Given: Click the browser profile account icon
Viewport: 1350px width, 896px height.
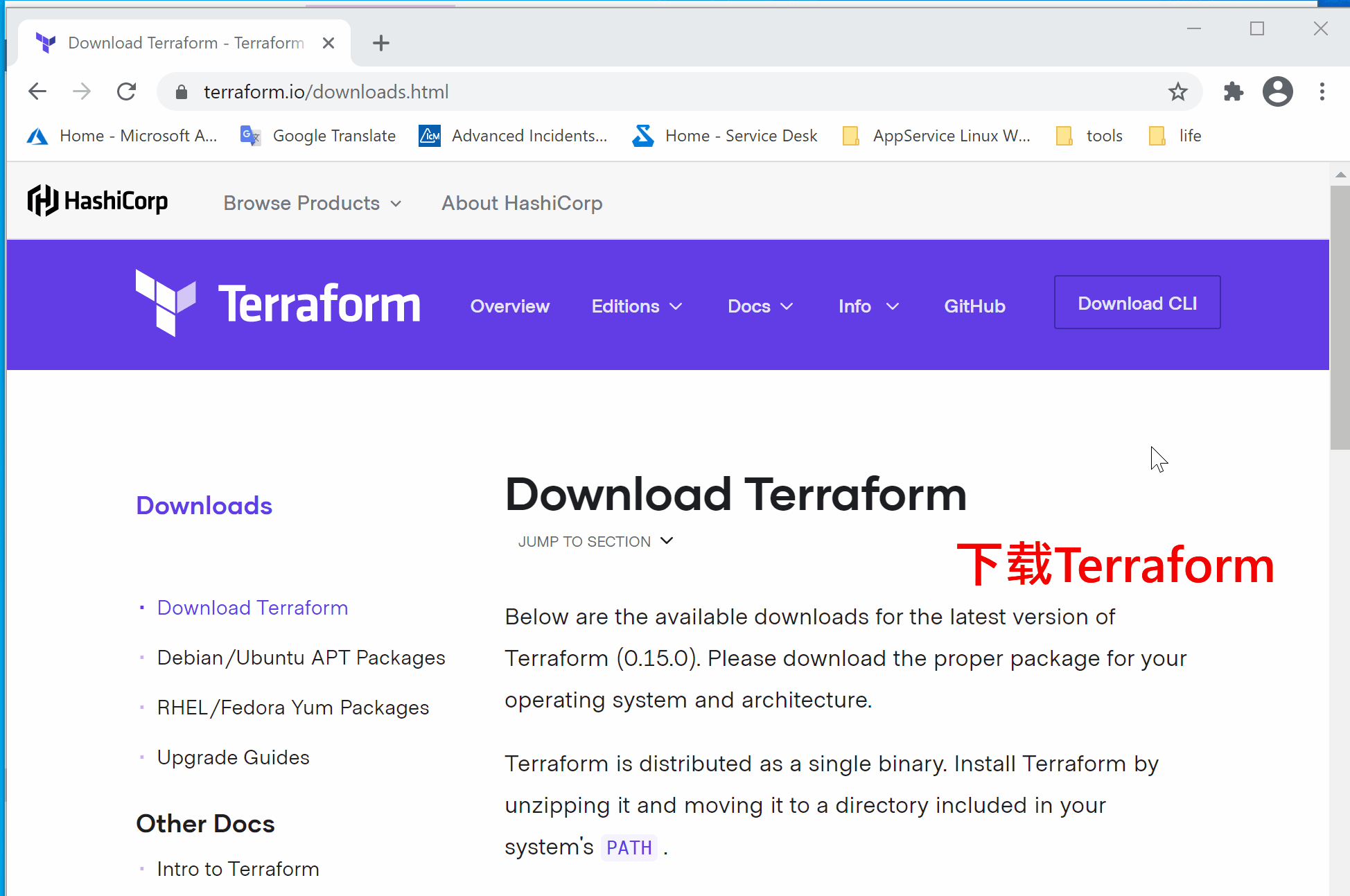Looking at the screenshot, I should pos(1278,91).
